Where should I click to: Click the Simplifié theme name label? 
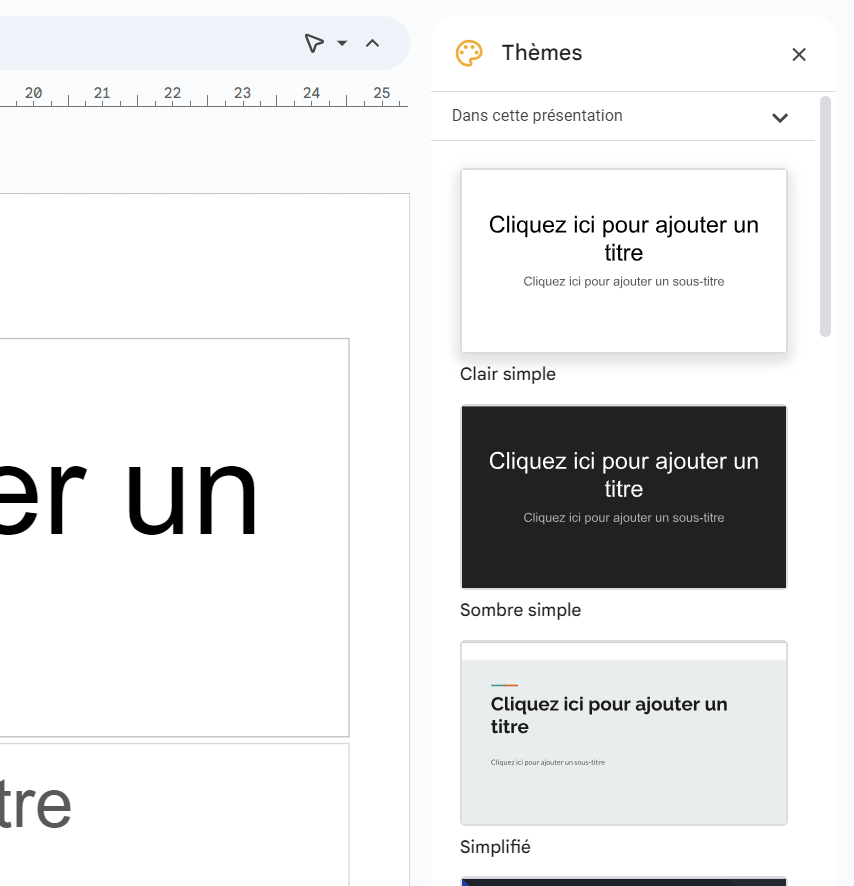(x=495, y=847)
